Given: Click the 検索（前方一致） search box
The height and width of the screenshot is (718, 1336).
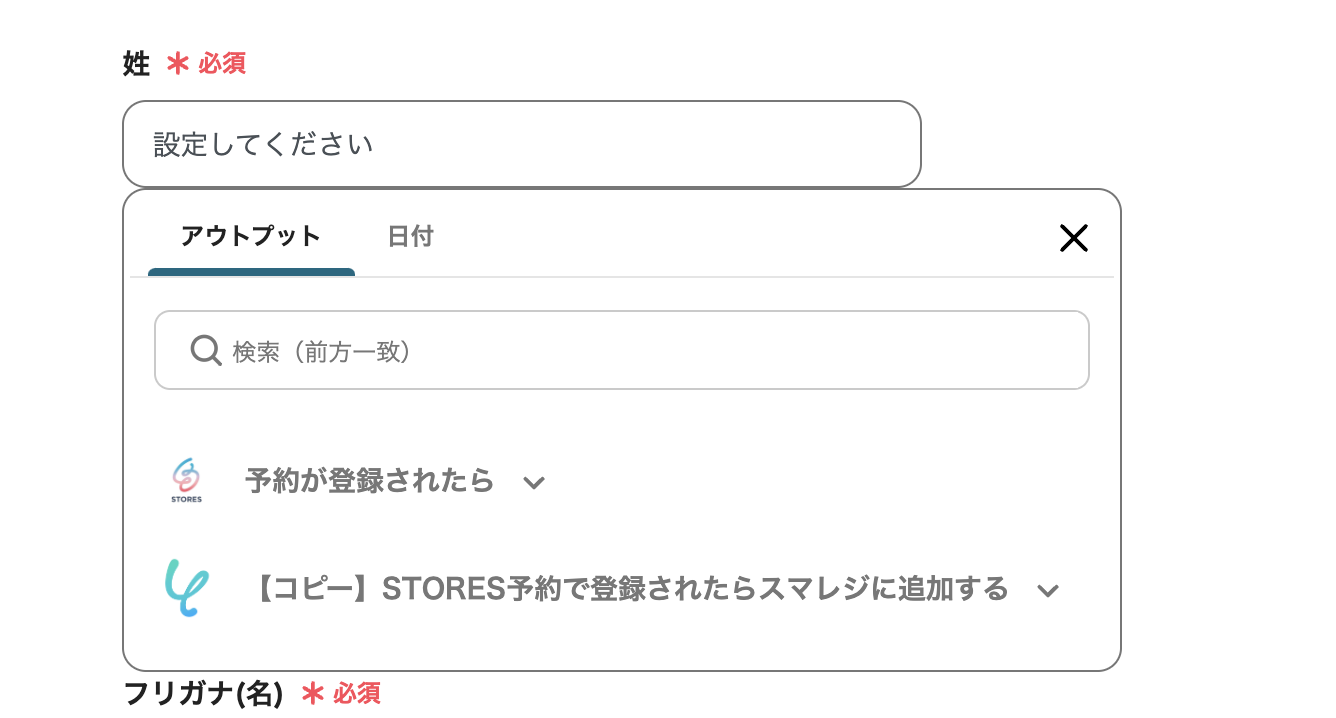Looking at the screenshot, I should click(x=640, y=351).
